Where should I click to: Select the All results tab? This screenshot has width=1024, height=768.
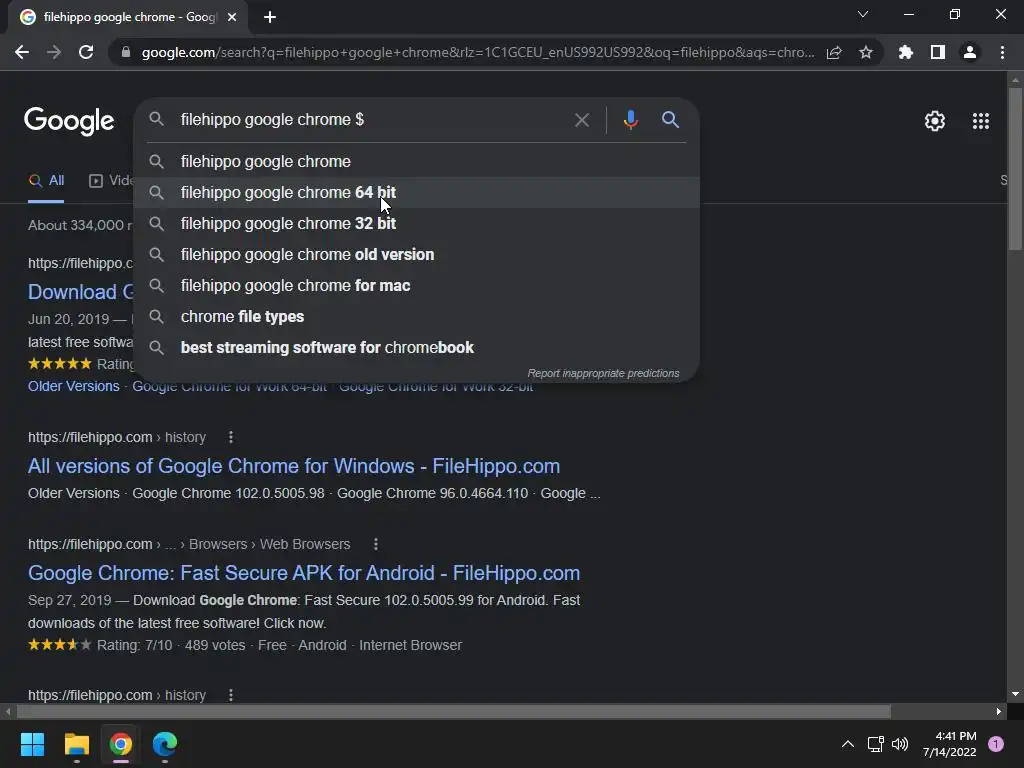[46, 181]
